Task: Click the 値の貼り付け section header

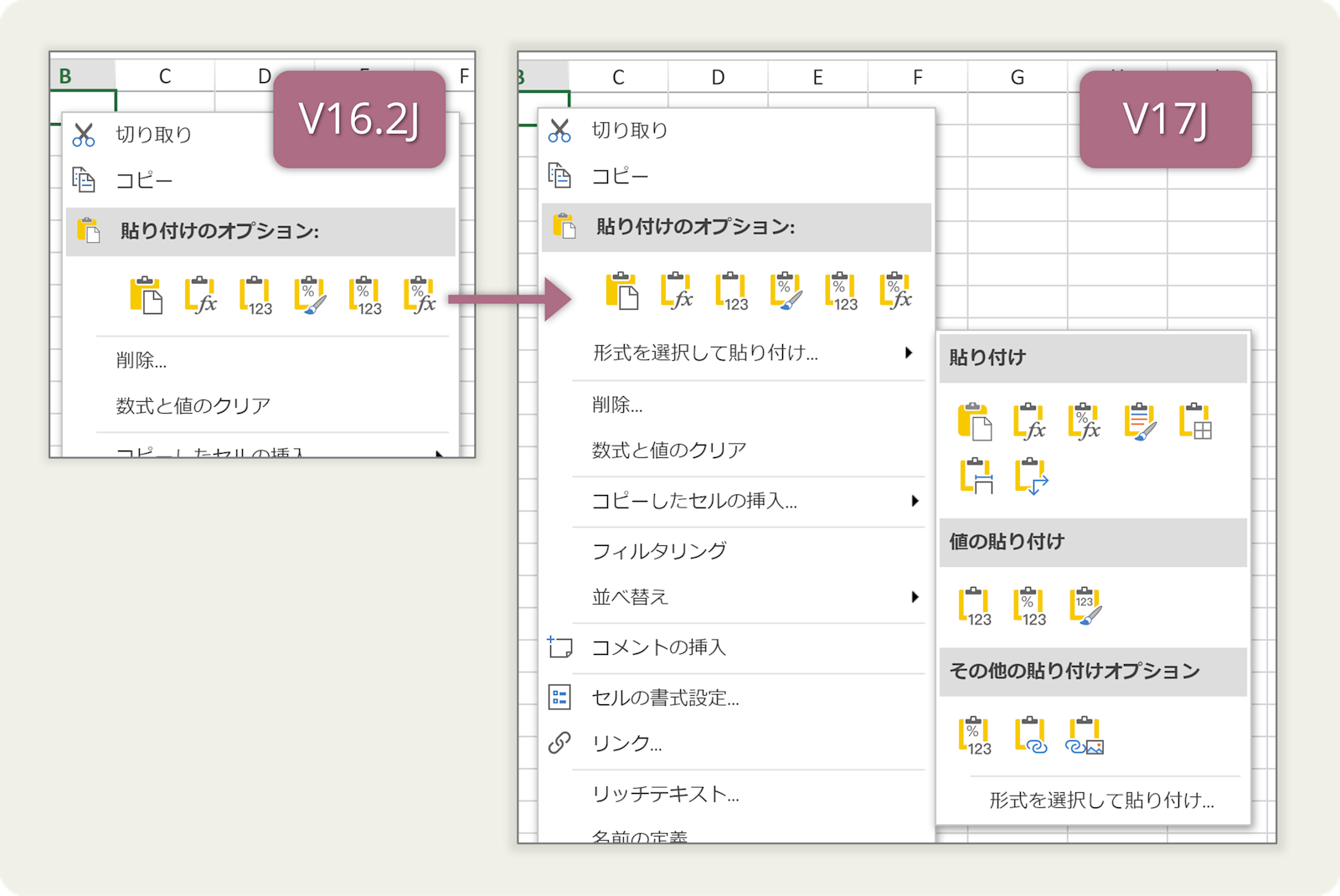Action: point(1093,542)
